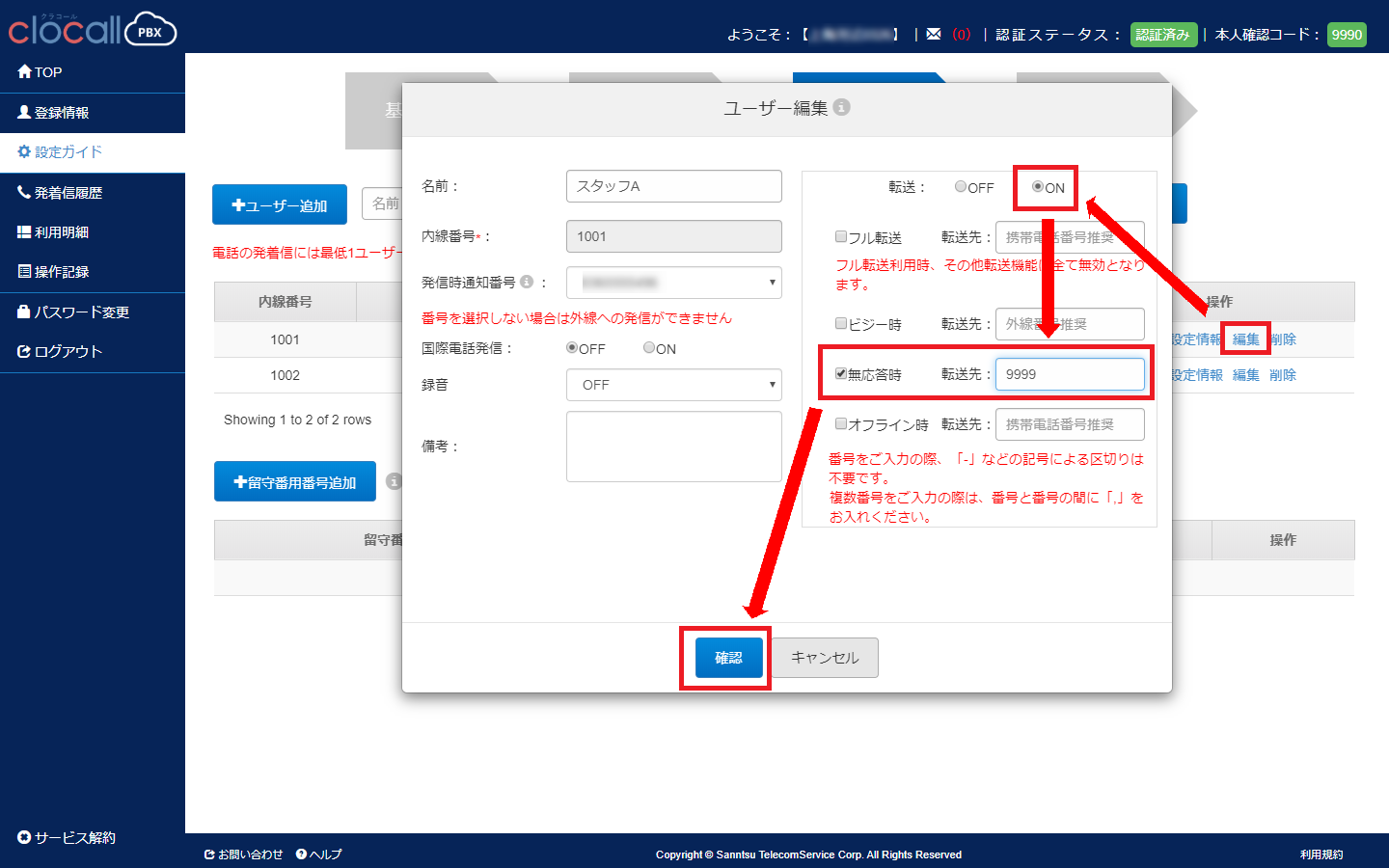Click 編集 link for extension 1001 row

(x=1246, y=339)
